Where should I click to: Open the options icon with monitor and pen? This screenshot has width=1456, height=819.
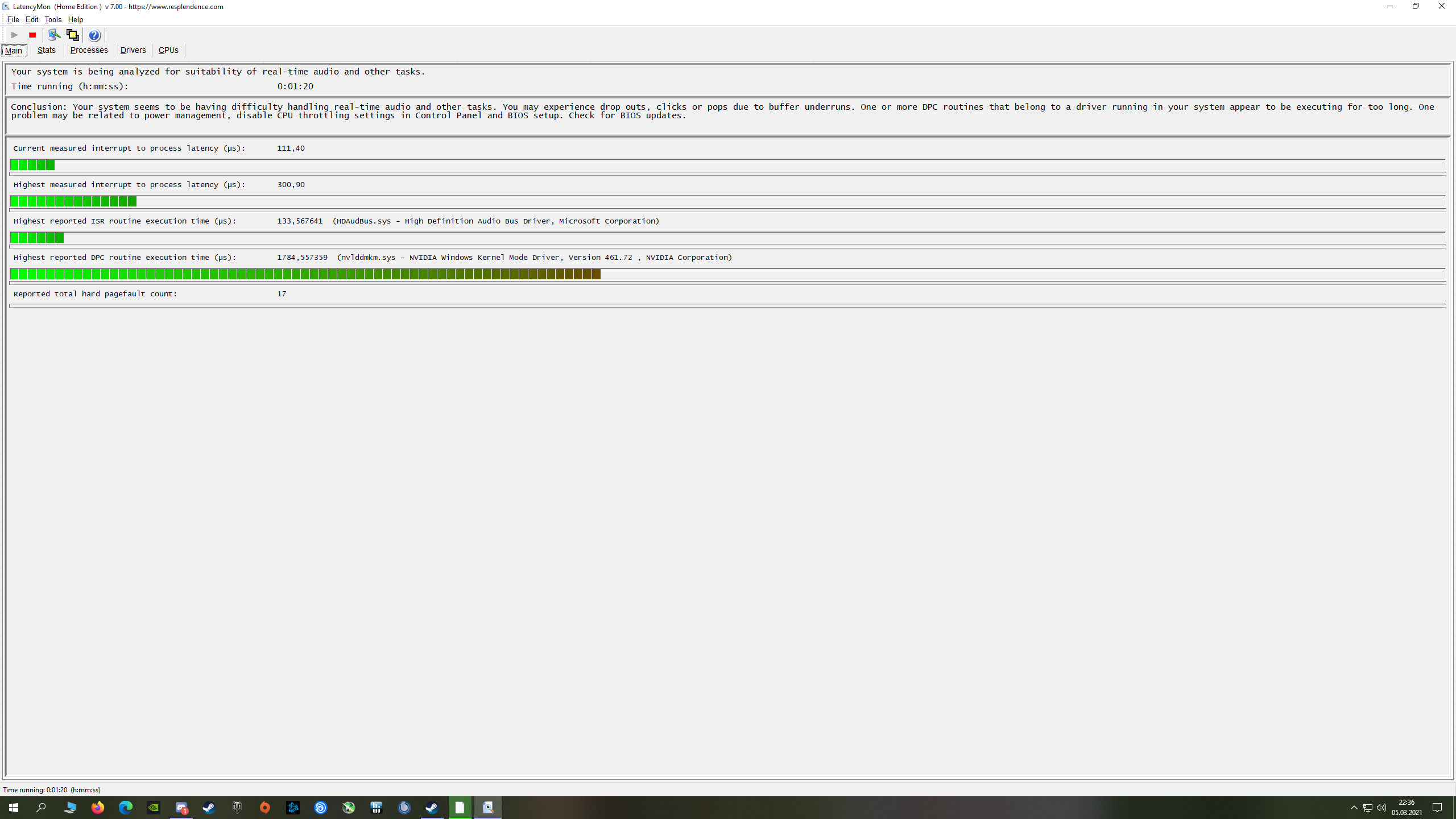54,35
